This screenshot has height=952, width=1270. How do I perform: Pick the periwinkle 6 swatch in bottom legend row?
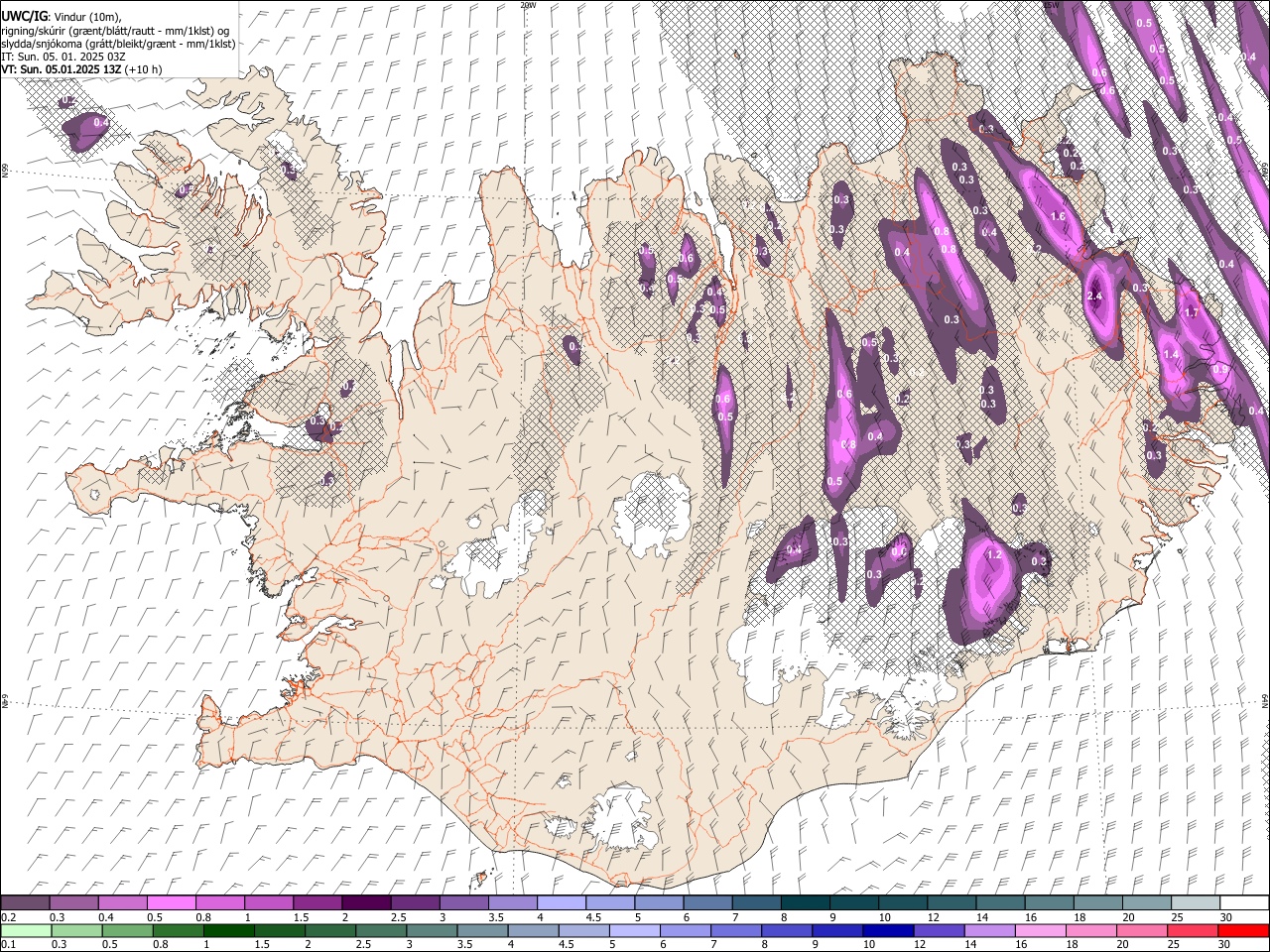[686, 930]
